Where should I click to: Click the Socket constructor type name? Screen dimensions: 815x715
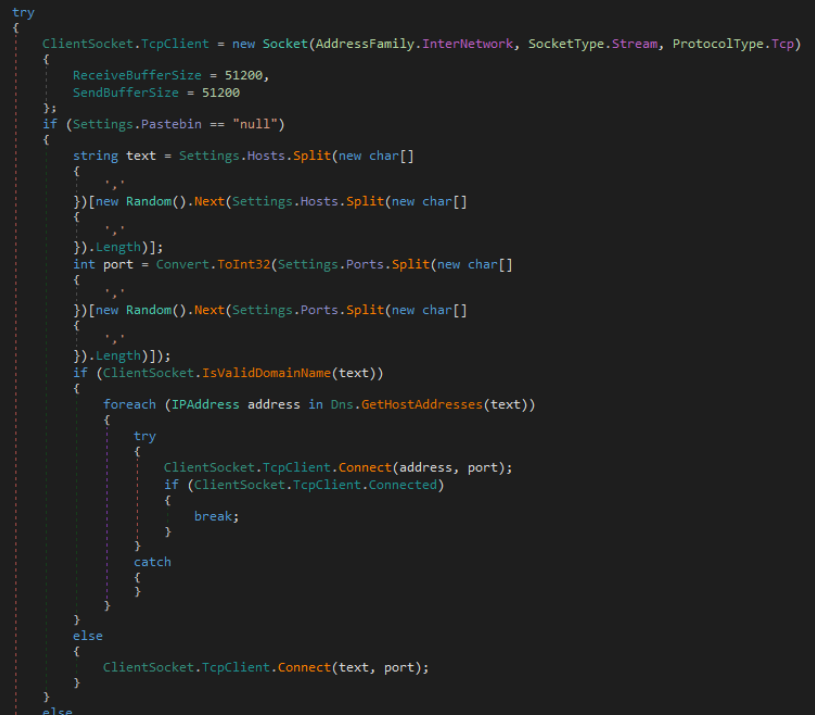pos(284,44)
